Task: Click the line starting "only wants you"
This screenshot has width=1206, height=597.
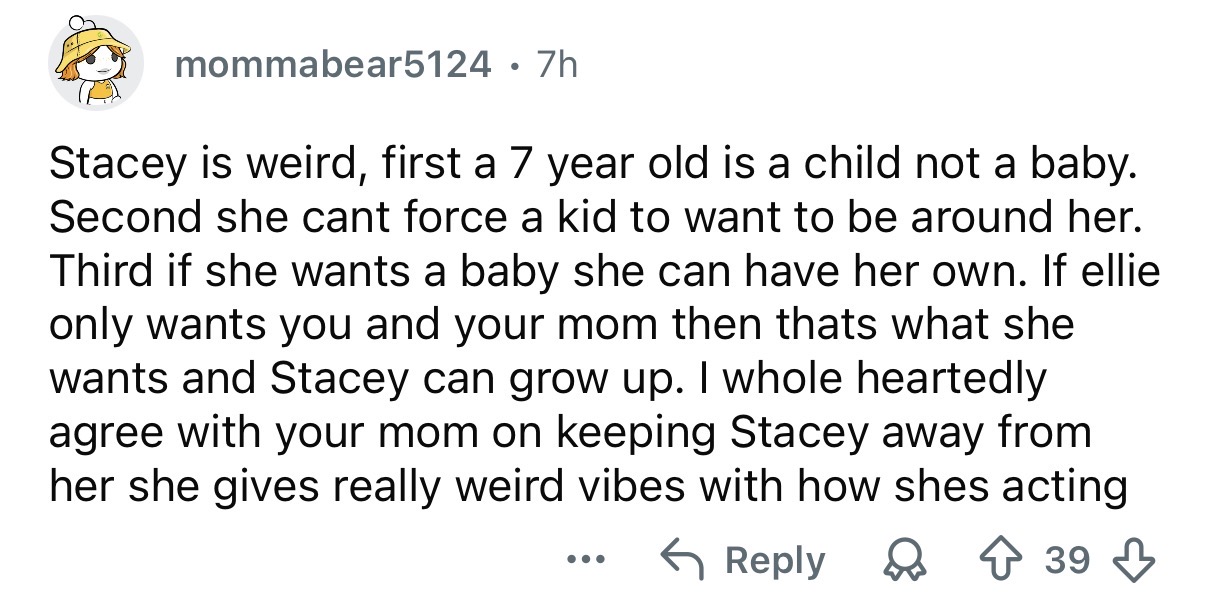Action: pos(560,325)
